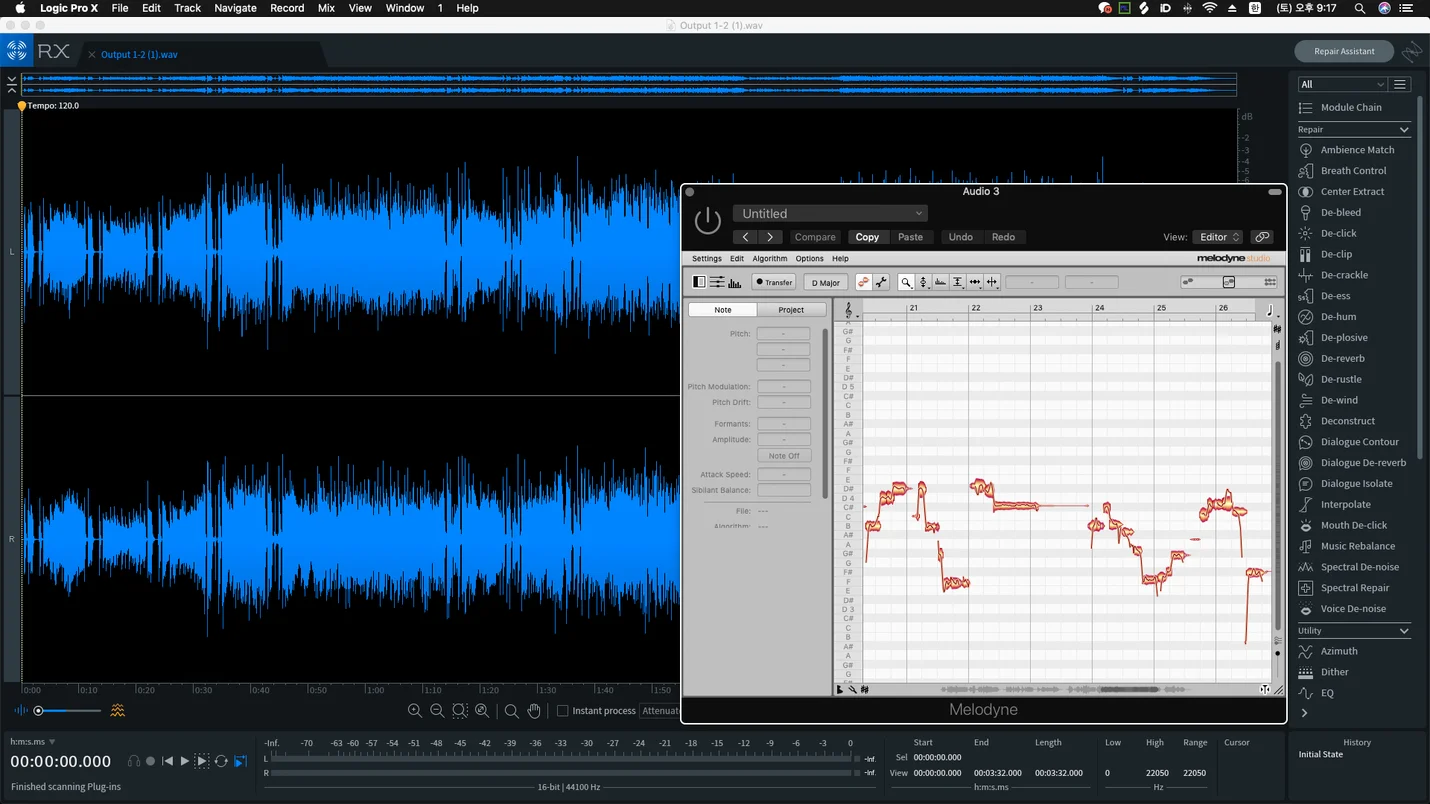The height and width of the screenshot is (804, 1430).
Task: Toggle loop playback in transport
Action: coord(221,762)
